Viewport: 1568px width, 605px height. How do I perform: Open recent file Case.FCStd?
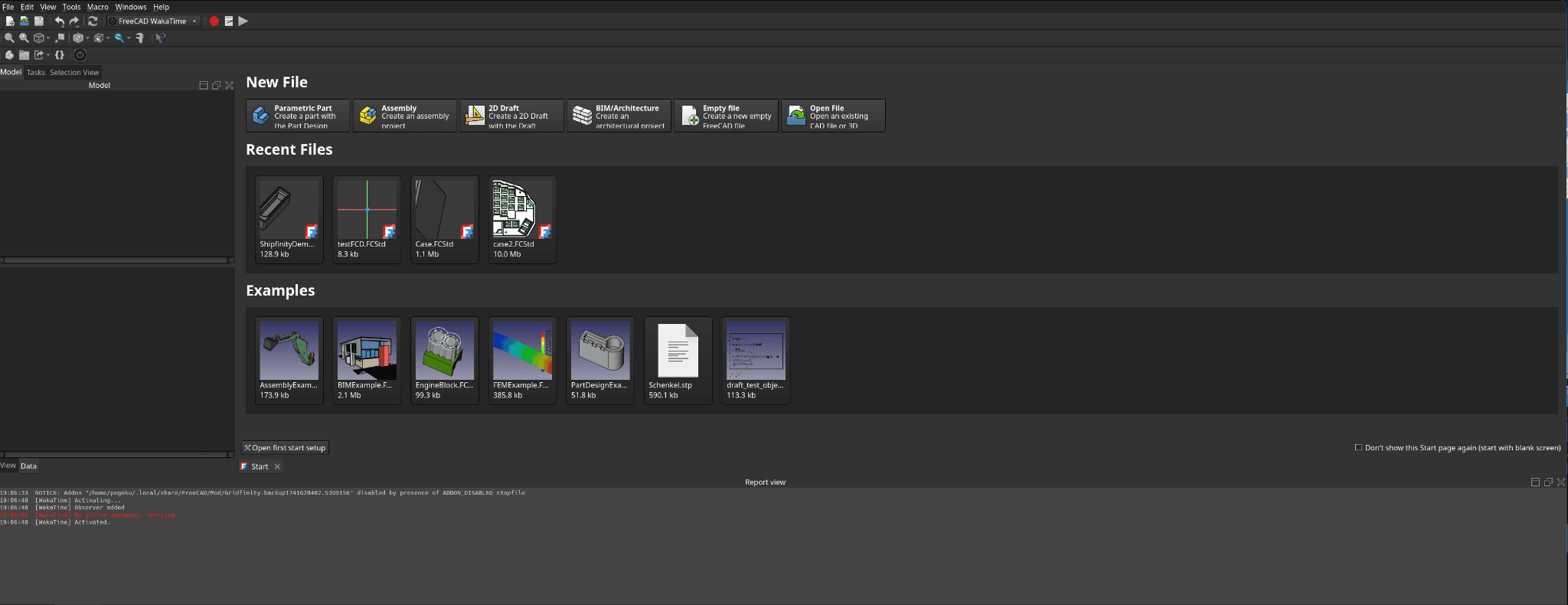click(445, 220)
